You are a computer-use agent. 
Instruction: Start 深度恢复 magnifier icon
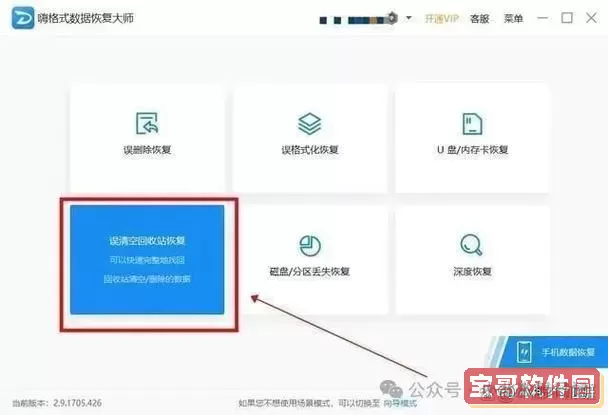471,245
